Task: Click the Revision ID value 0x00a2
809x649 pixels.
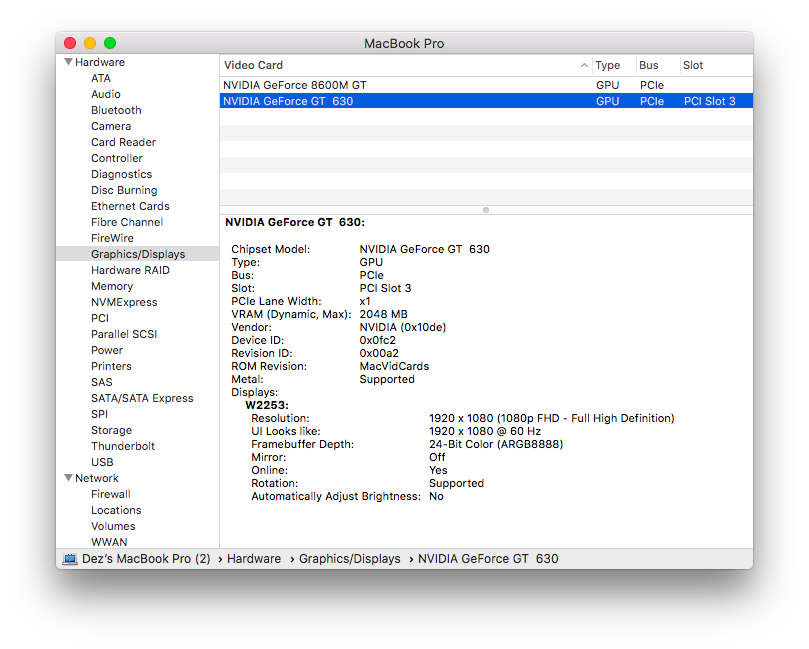Action: (379, 353)
